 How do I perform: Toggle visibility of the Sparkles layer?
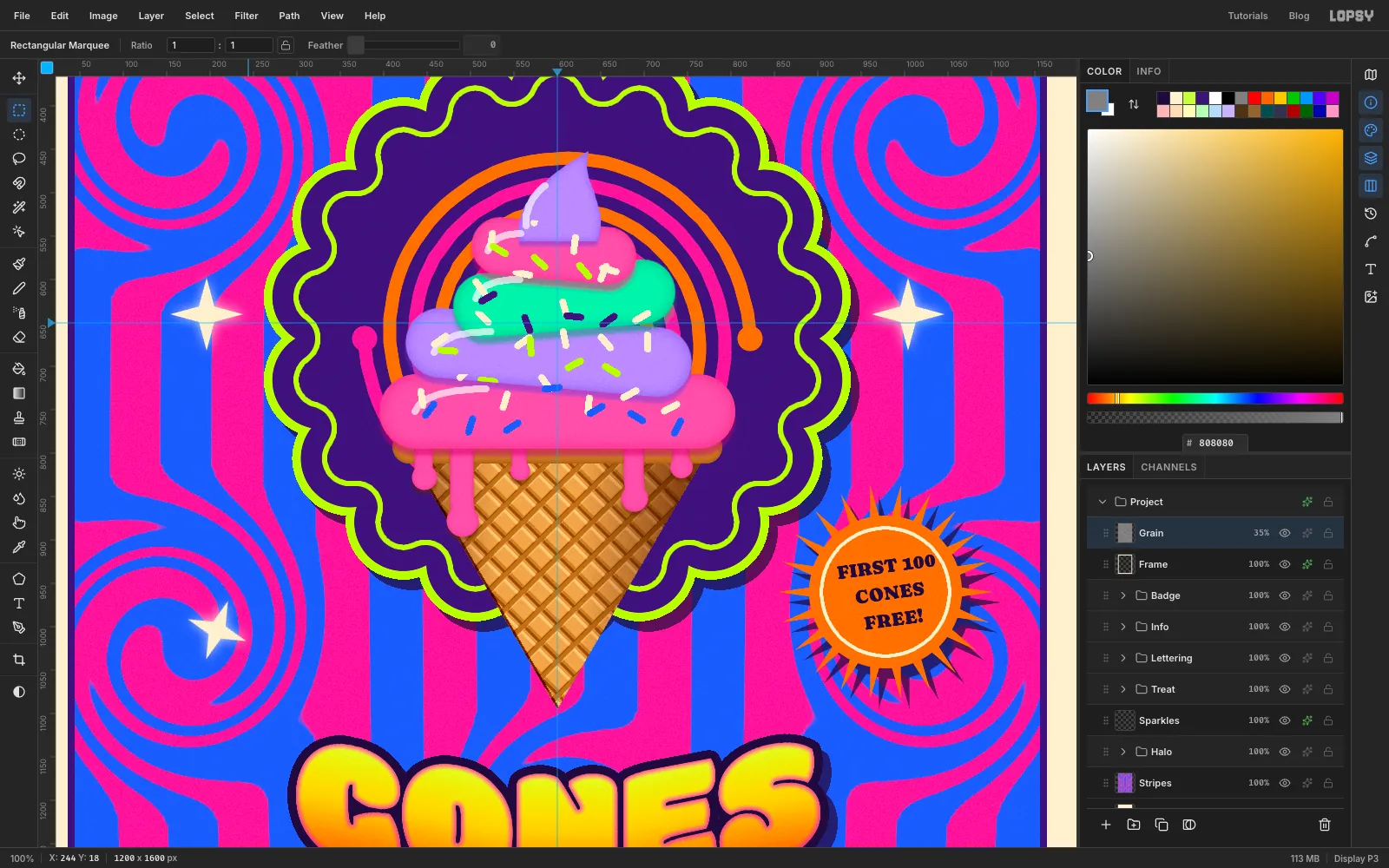click(1285, 720)
